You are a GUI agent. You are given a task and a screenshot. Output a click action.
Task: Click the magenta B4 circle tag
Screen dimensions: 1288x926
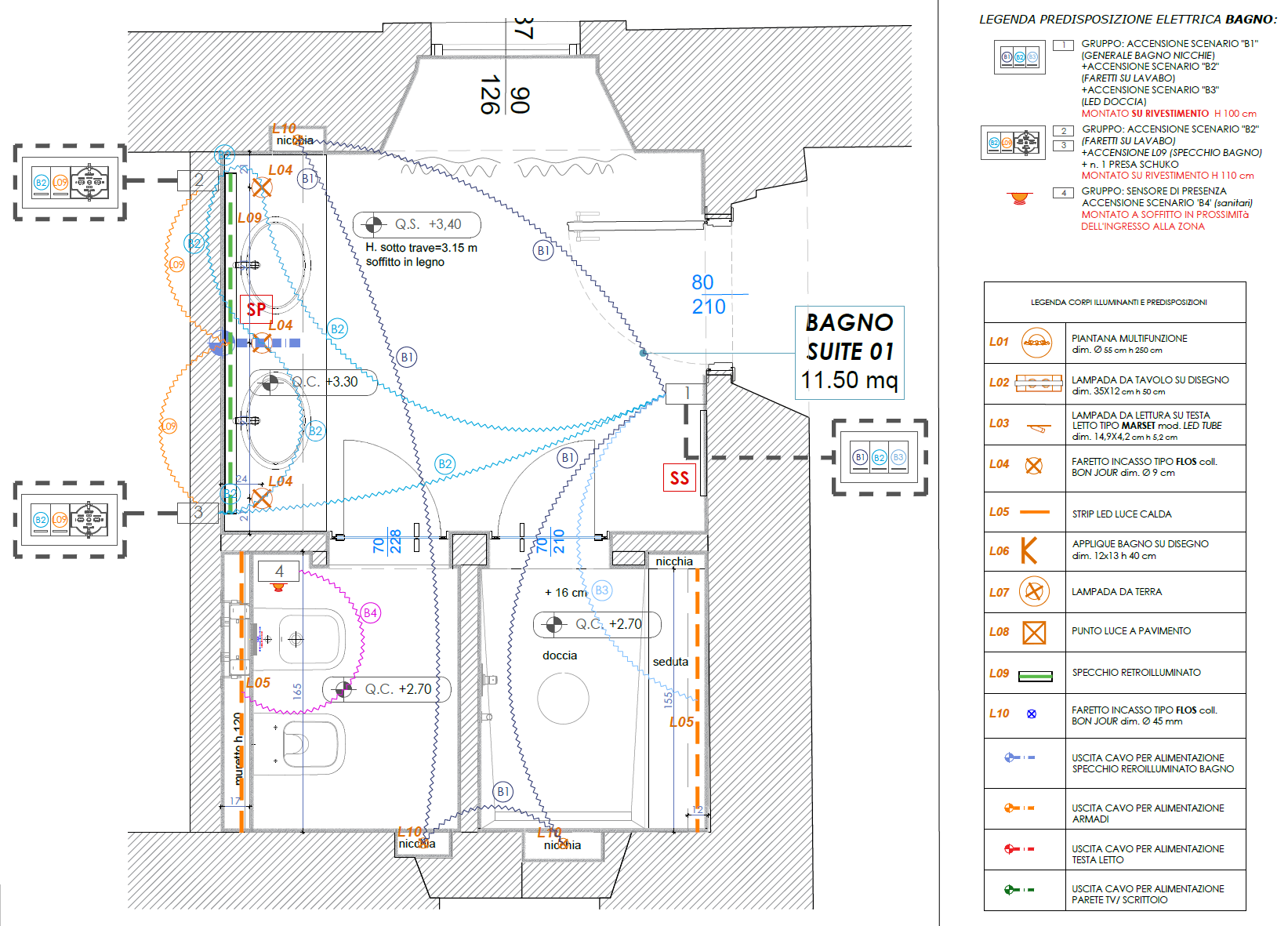click(x=370, y=613)
